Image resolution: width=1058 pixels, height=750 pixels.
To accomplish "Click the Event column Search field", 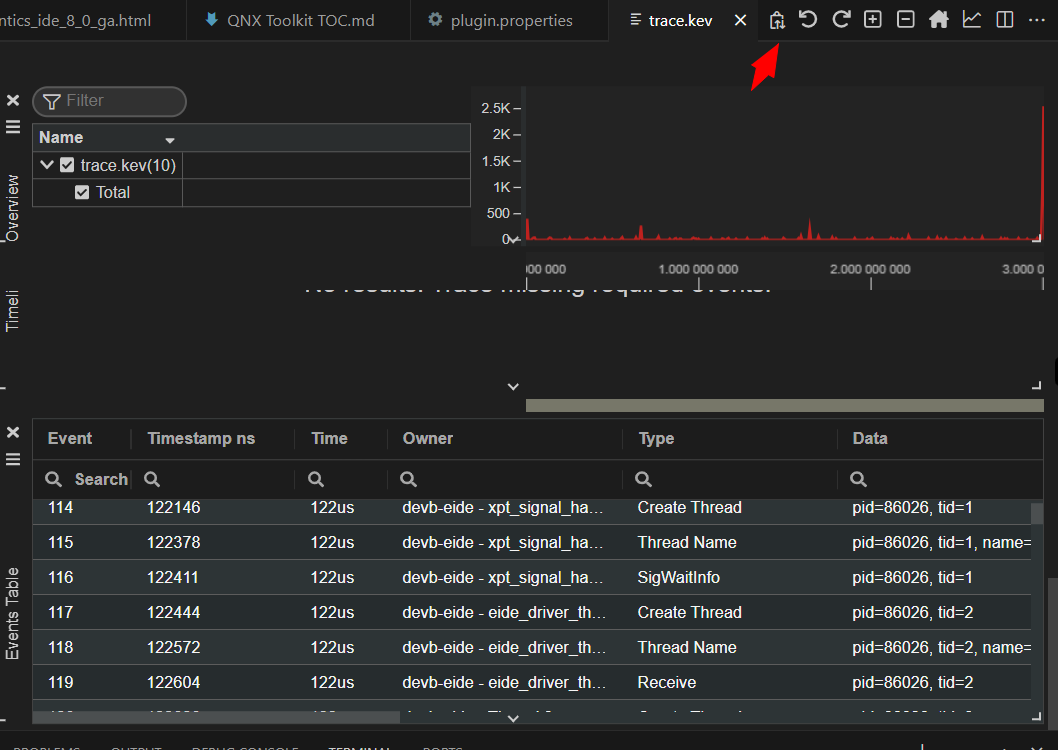I will point(101,479).
